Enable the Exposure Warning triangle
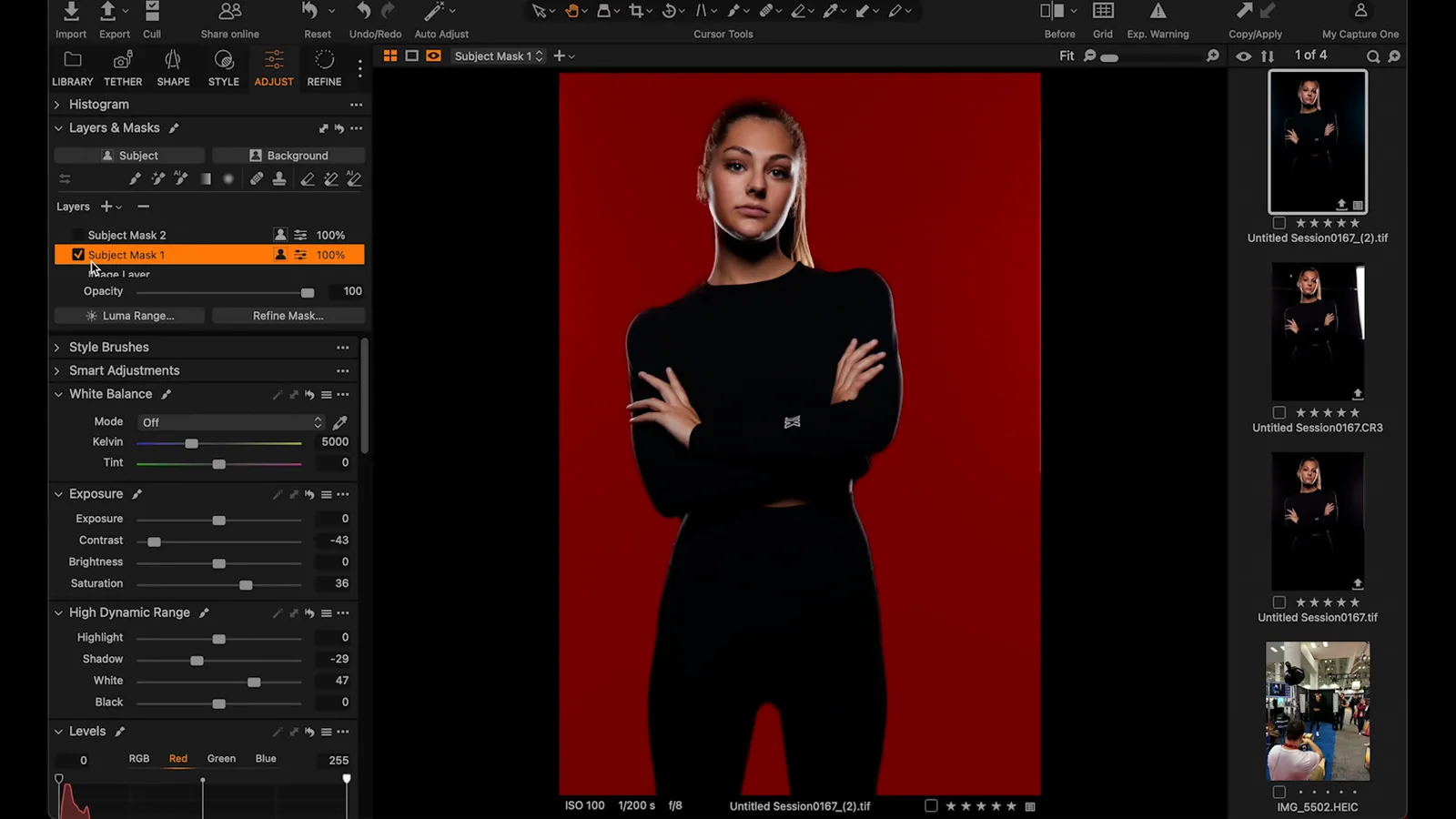The width and height of the screenshot is (1456, 819). click(1158, 11)
